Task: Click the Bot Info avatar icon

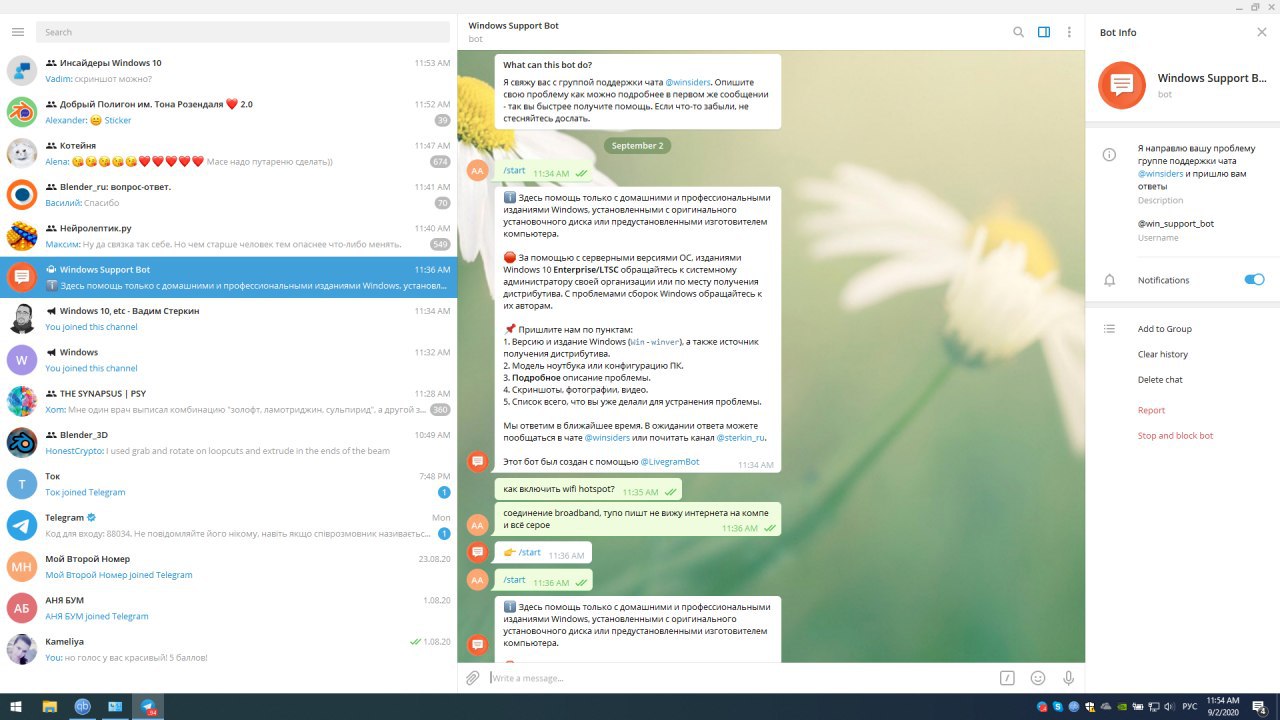Action: (1121, 85)
